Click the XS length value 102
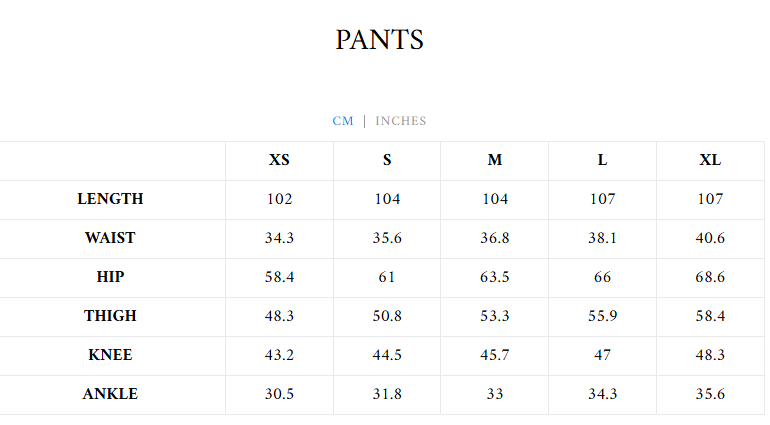The width and height of the screenshot is (770, 425). pyautogui.click(x=280, y=199)
